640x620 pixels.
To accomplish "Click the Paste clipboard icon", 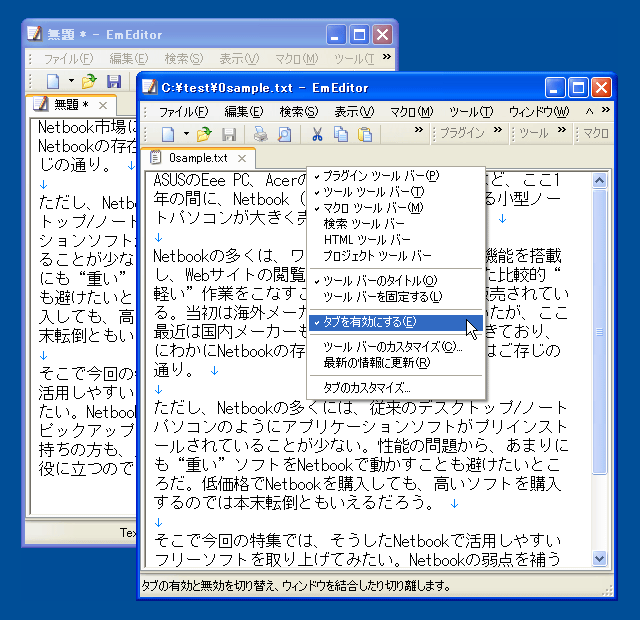I will [365, 134].
